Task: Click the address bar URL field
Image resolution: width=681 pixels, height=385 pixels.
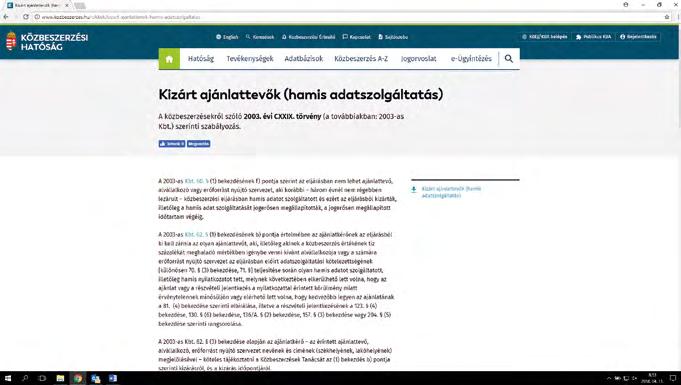Action: pyautogui.click(x=347, y=17)
